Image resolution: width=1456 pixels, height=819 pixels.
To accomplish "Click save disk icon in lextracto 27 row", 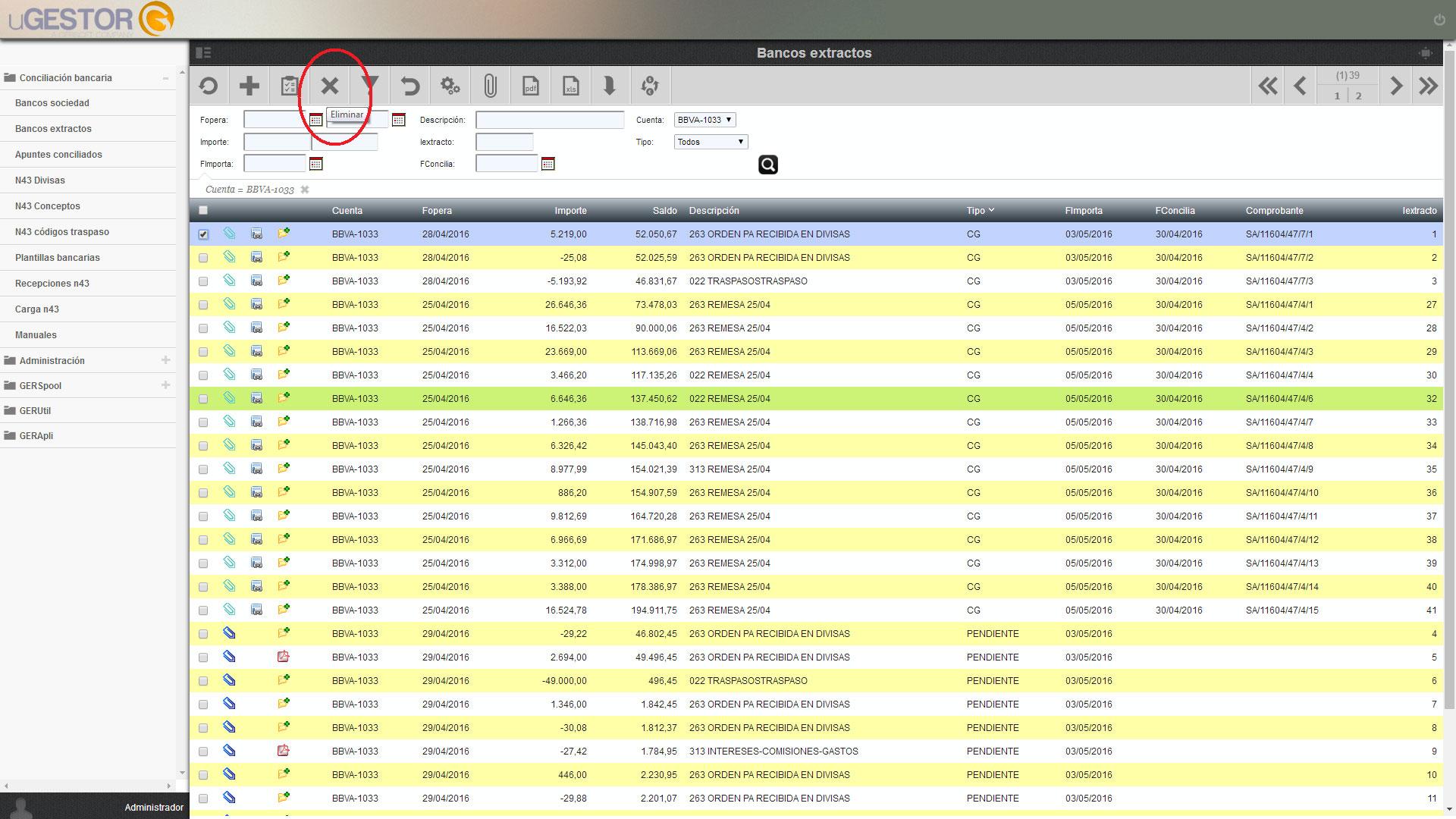I will point(256,304).
